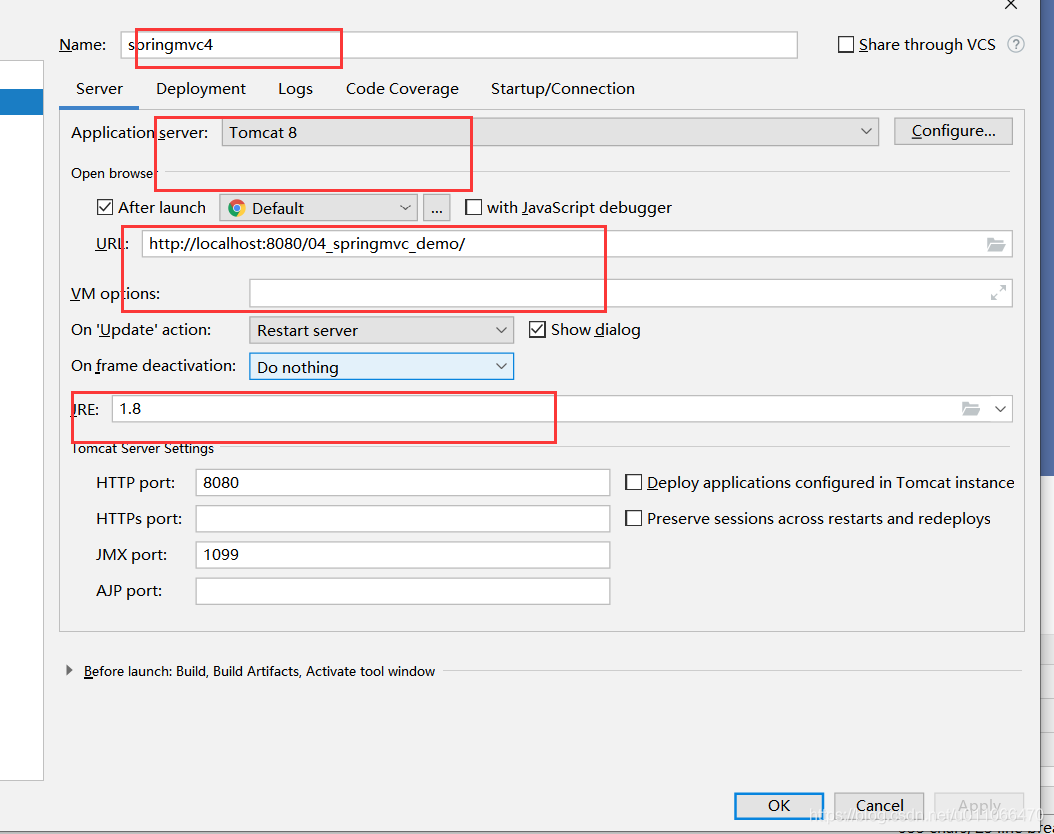Click the expand icon in the VM options field

pyautogui.click(x=998, y=293)
